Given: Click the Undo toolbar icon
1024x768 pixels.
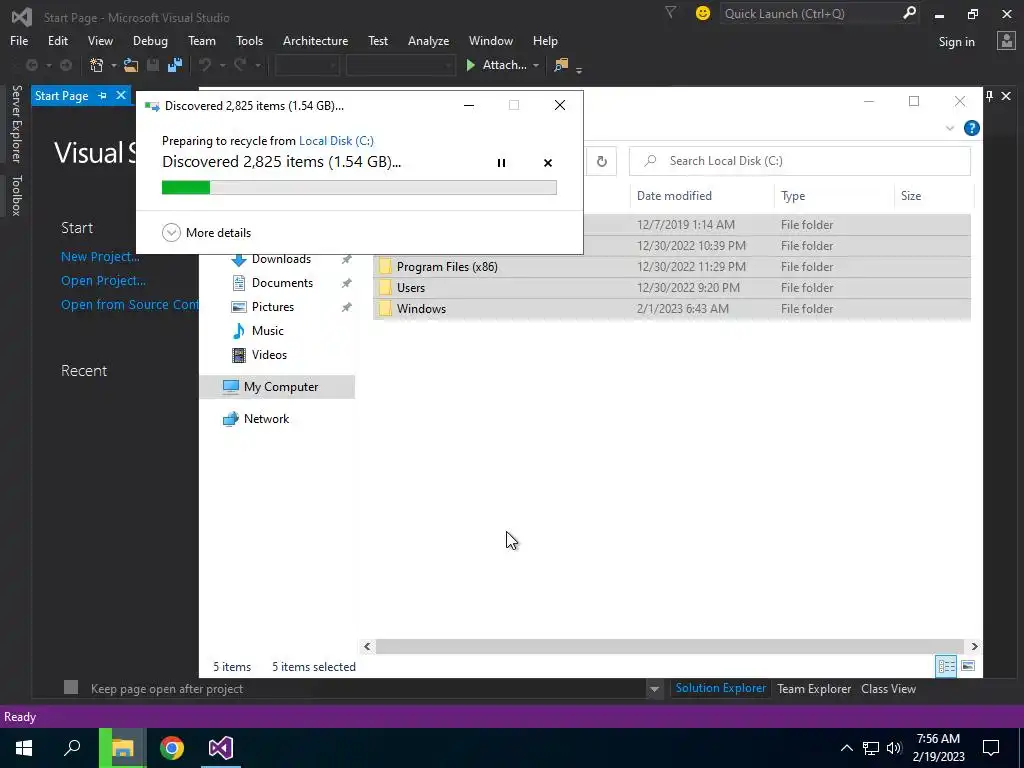Looking at the screenshot, I should (x=205, y=65).
